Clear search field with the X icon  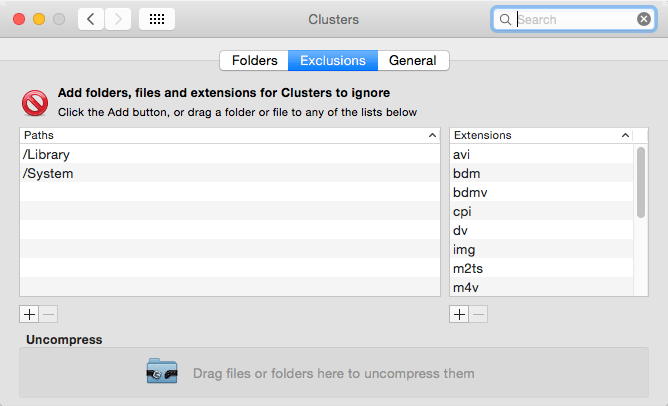(x=644, y=19)
